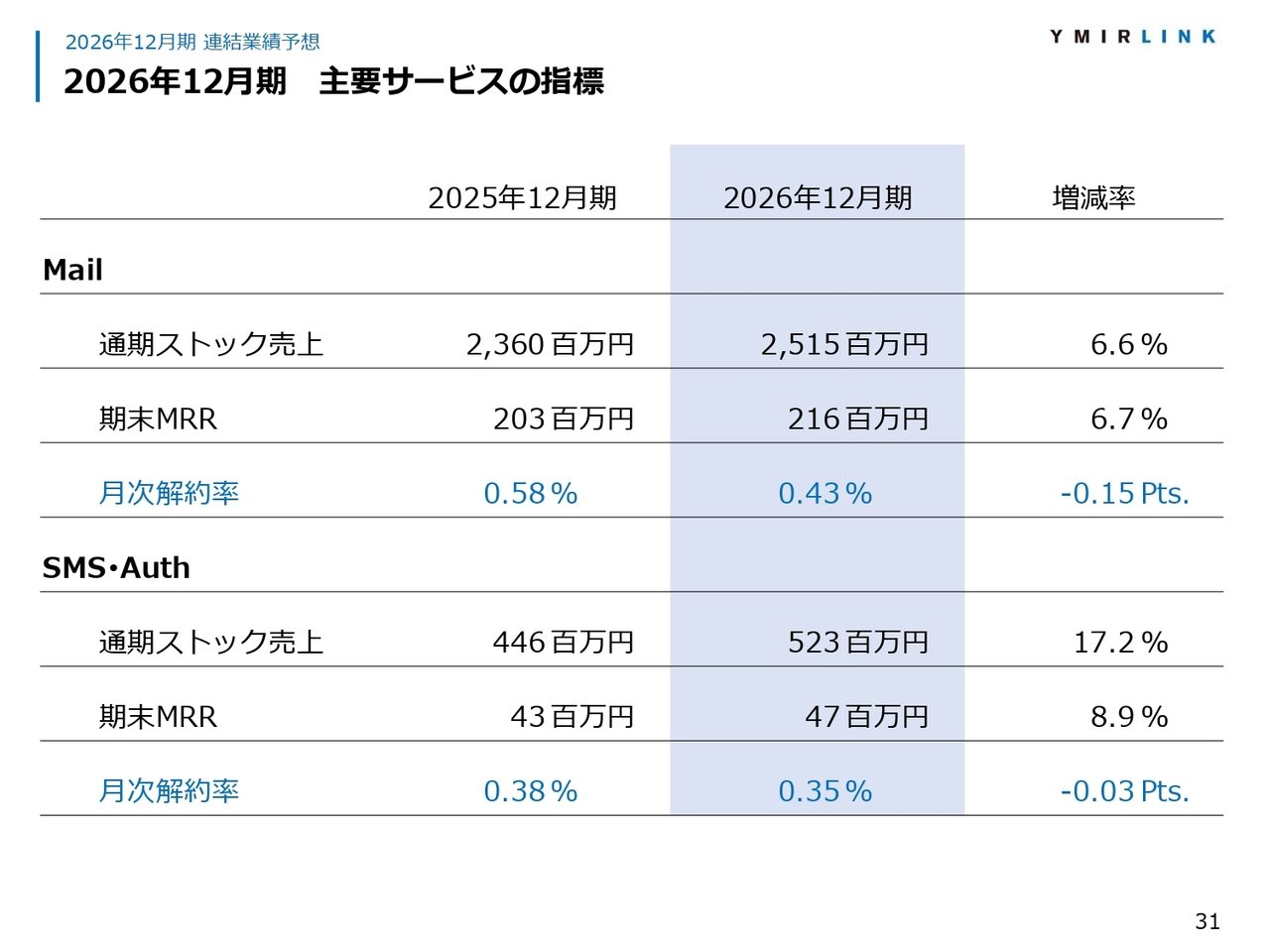Click the -0.03 Pts. change value
Image resolution: width=1270 pixels, height=952 pixels.
pyautogui.click(x=1124, y=790)
